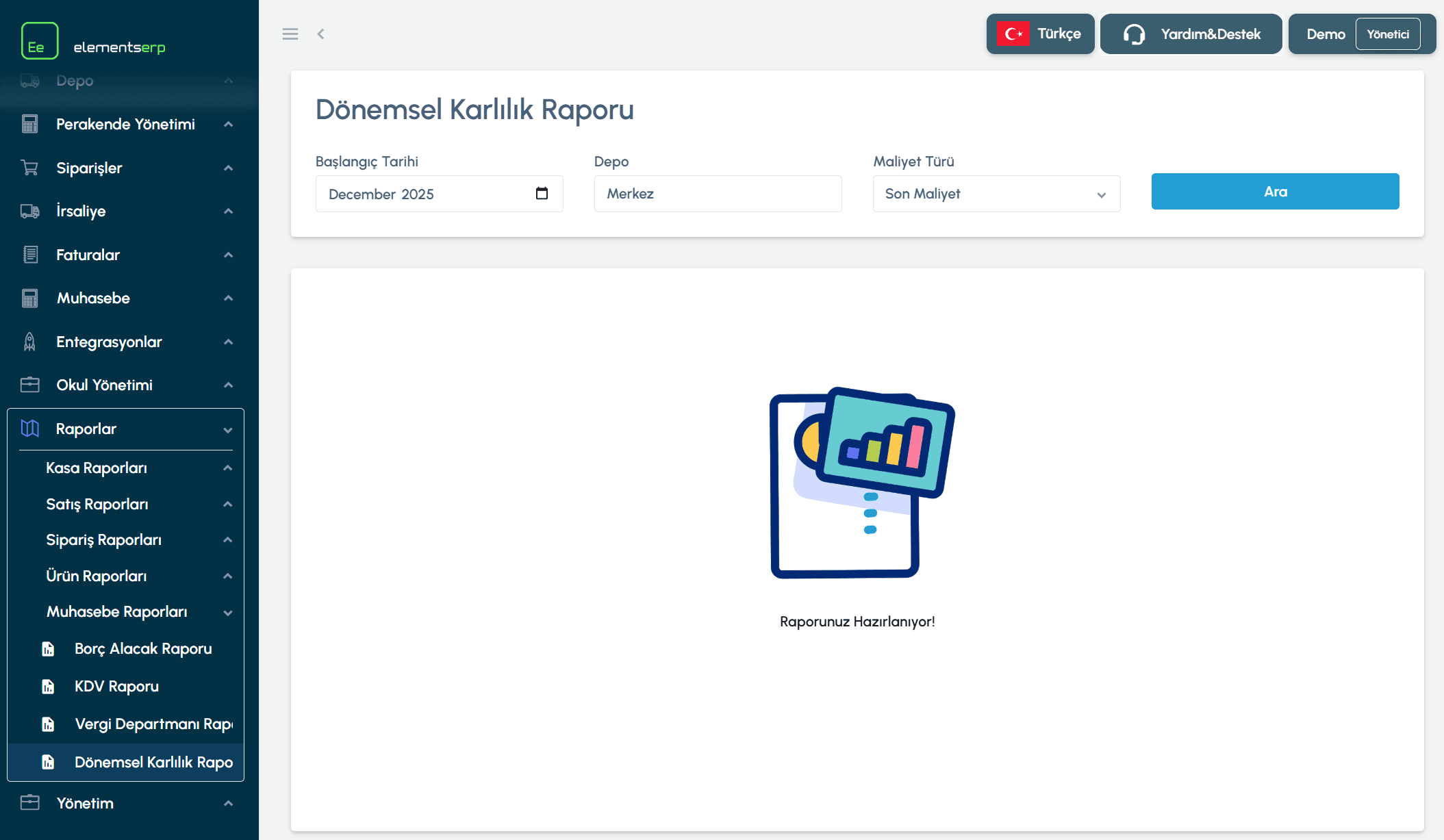Image resolution: width=1444 pixels, height=840 pixels.
Task: Click the Entegrasyonlar rocket icon
Action: 29,342
